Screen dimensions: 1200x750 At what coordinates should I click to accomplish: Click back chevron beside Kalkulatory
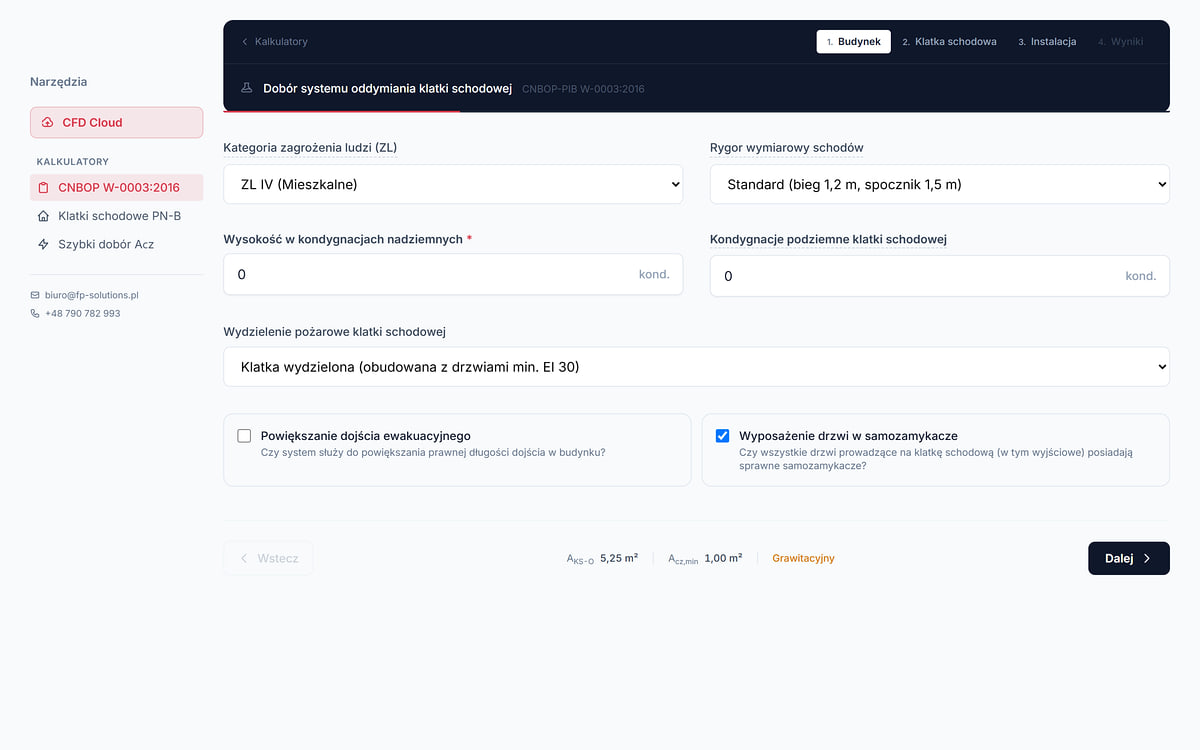coord(245,41)
